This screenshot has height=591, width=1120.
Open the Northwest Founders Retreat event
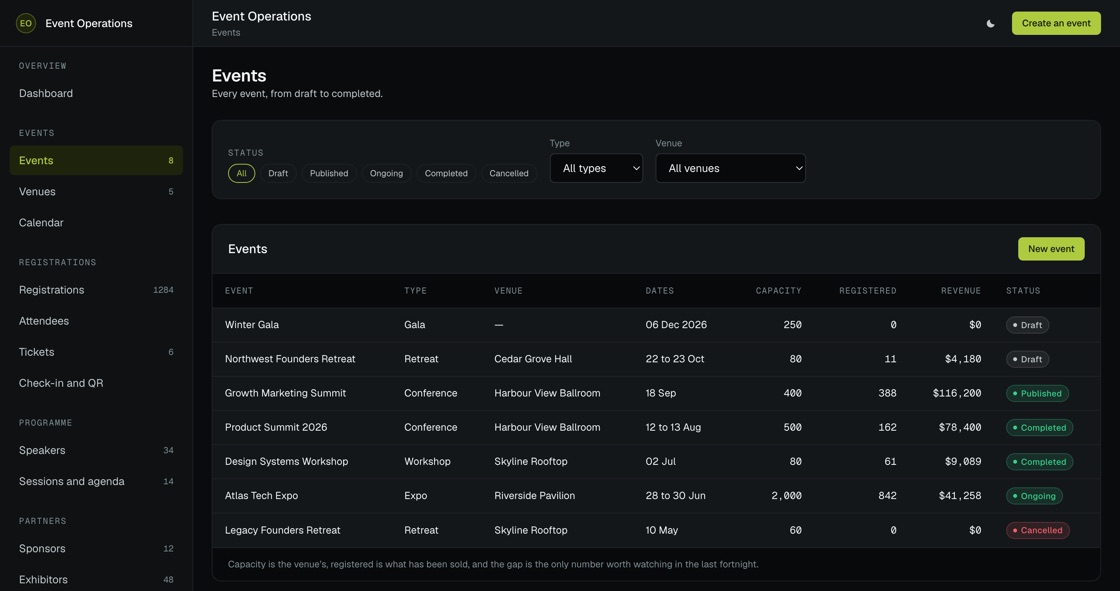pos(289,359)
